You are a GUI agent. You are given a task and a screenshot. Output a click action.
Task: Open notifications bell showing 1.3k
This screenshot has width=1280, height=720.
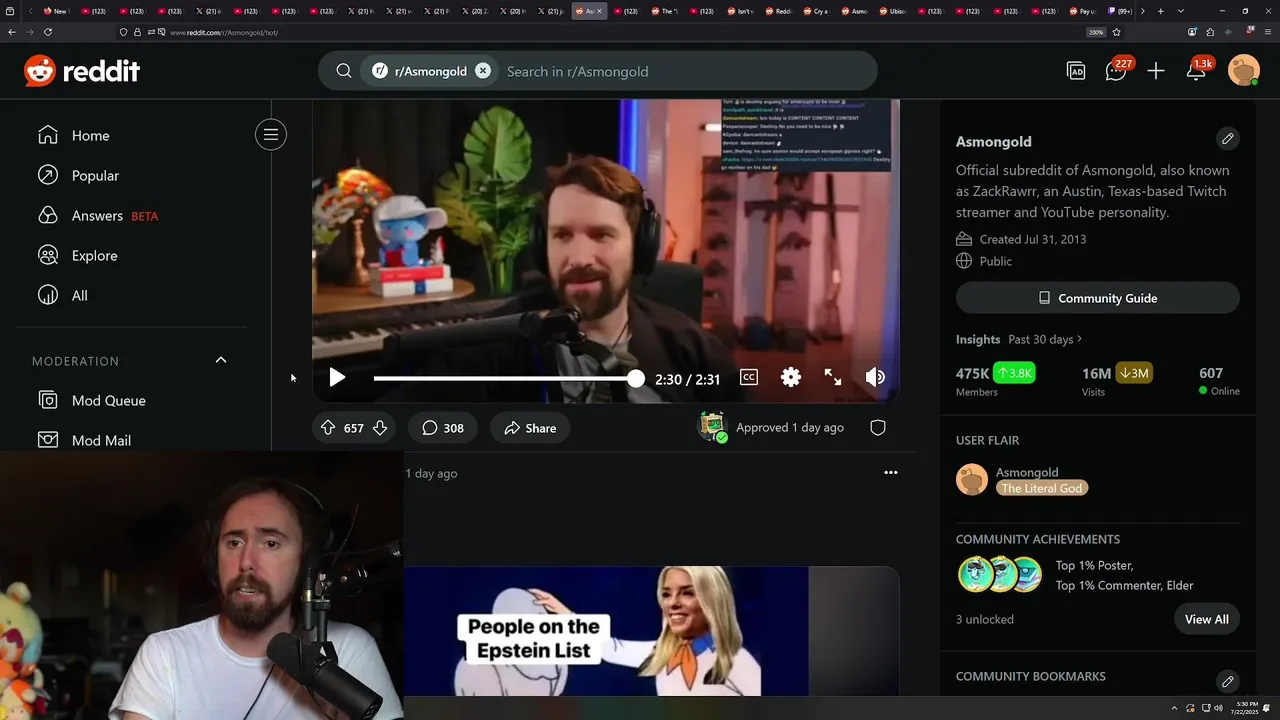(x=1197, y=71)
